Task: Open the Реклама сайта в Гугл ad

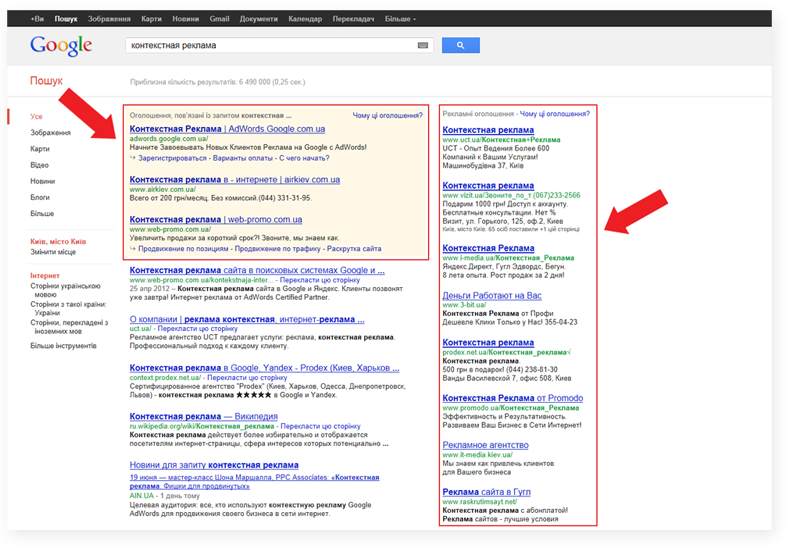Action: click(x=486, y=491)
